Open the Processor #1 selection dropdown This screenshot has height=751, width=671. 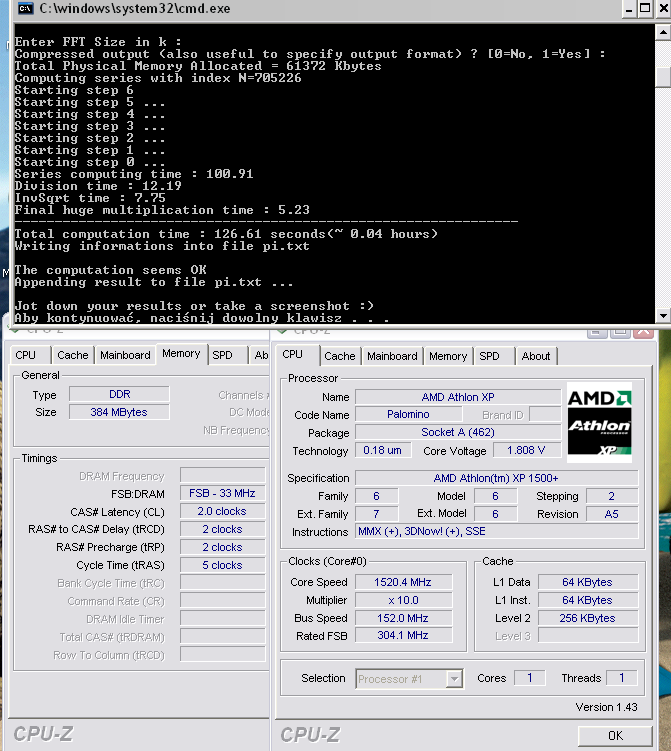click(x=454, y=679)
